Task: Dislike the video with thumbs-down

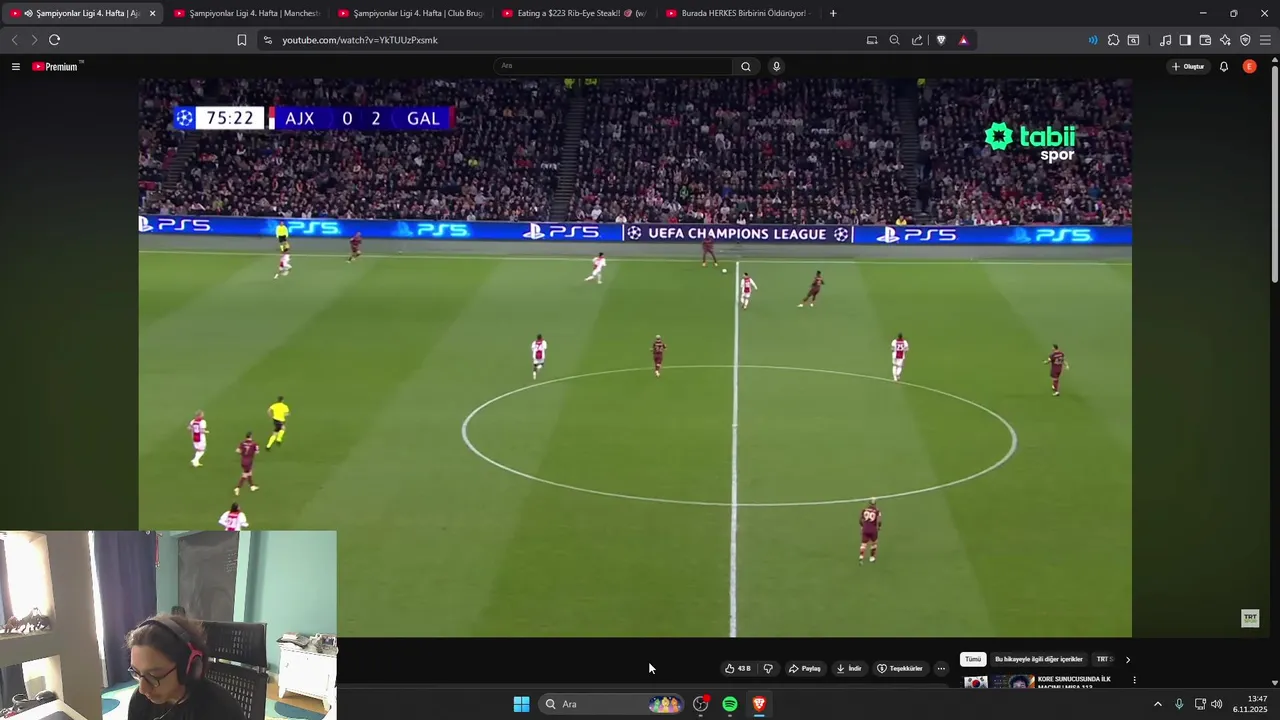Action: (x=768, y=668)
